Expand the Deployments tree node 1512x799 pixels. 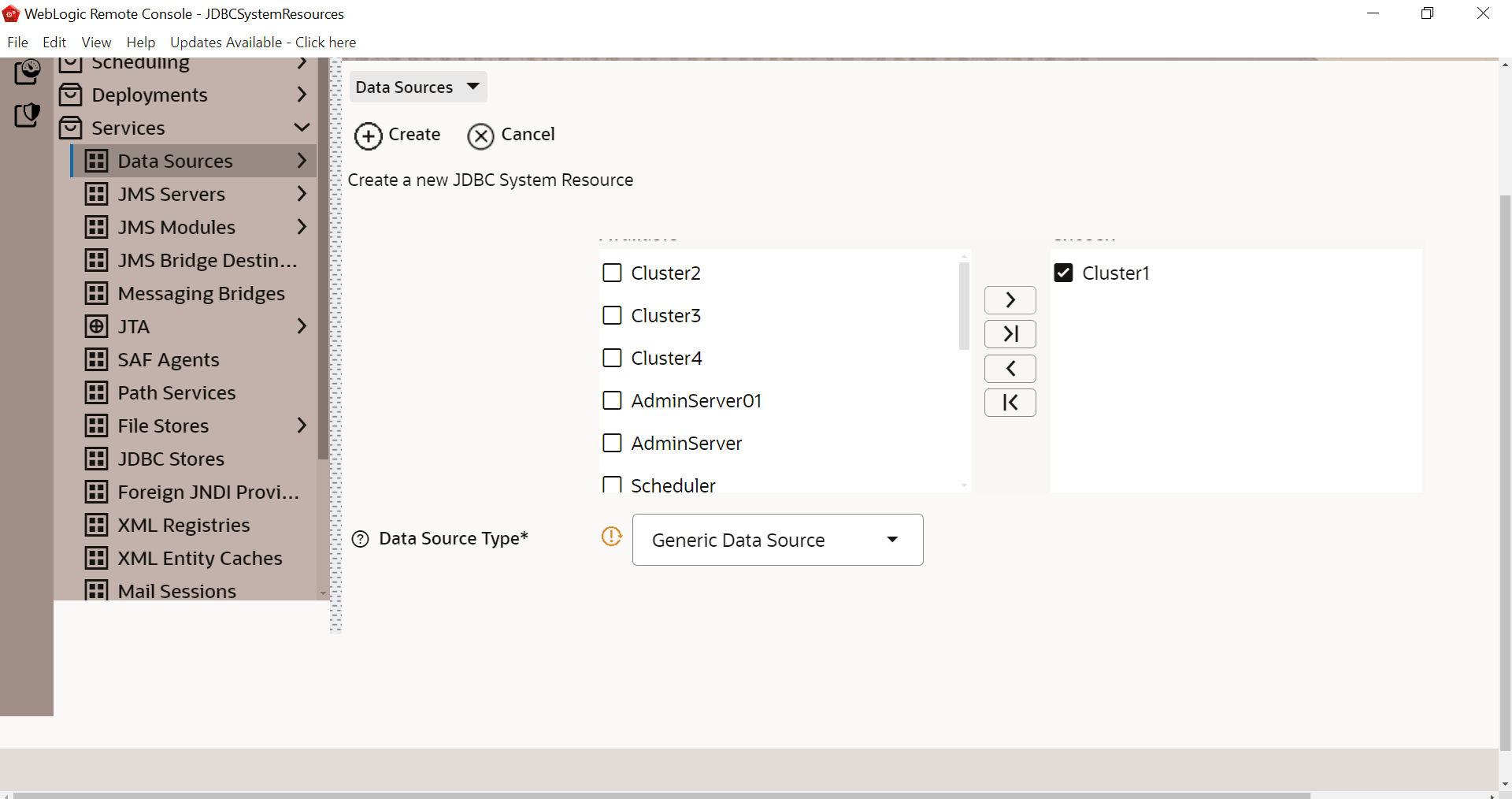coord(302,95)
